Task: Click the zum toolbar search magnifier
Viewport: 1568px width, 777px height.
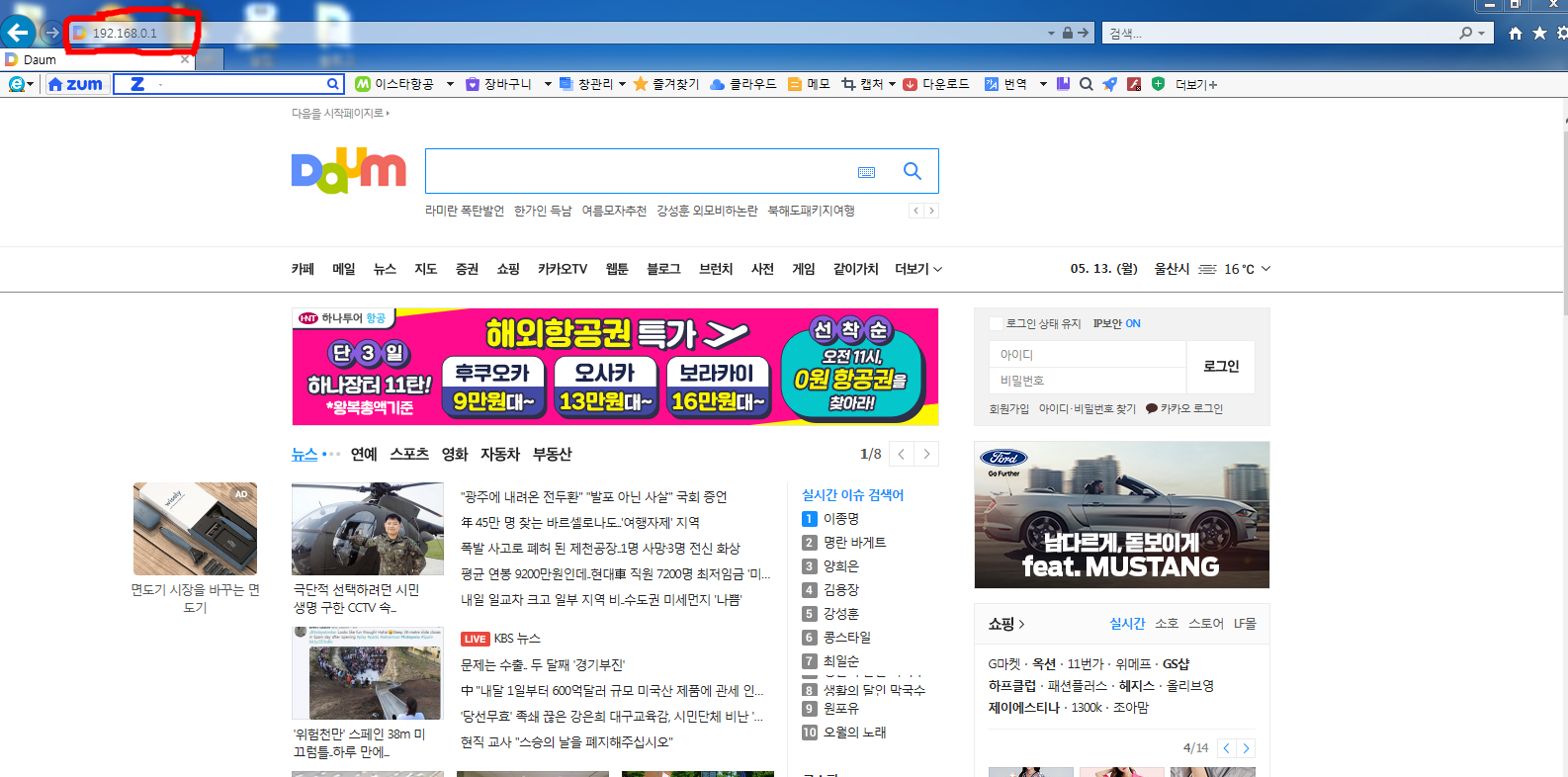Action: click(333, 84)
